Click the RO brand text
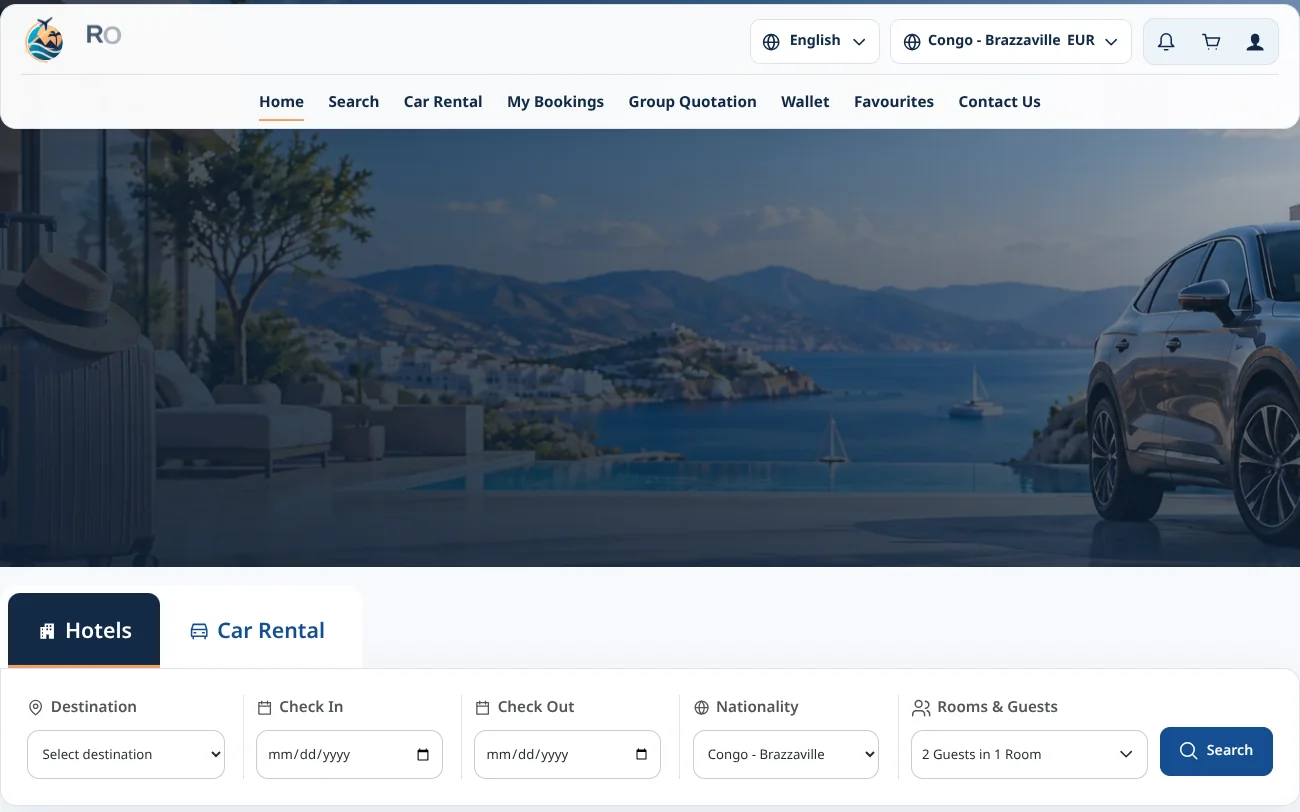Screen dimensions: 1300x812 (103, 35)
